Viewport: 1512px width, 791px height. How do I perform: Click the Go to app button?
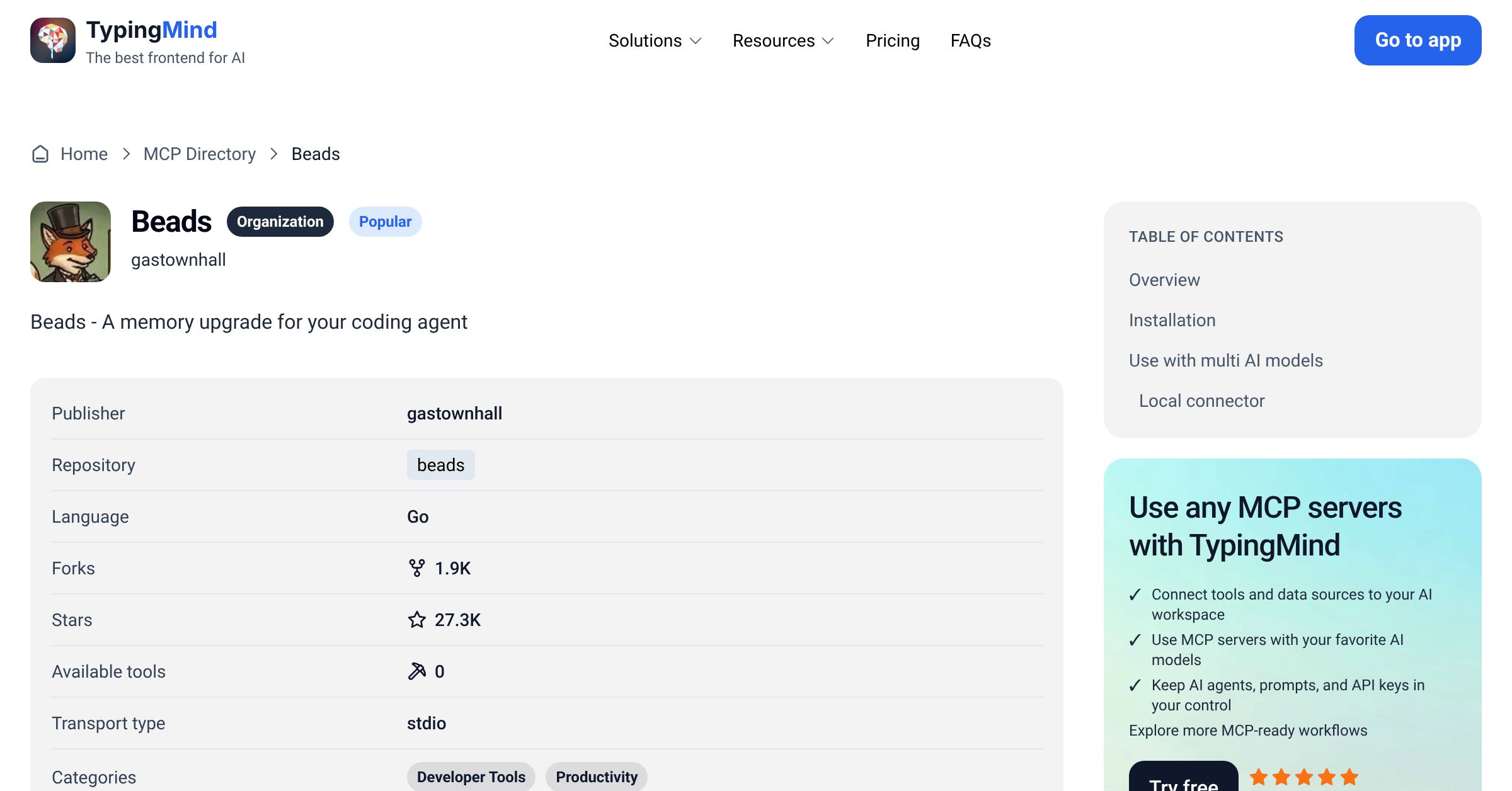tap(1418, 40)
